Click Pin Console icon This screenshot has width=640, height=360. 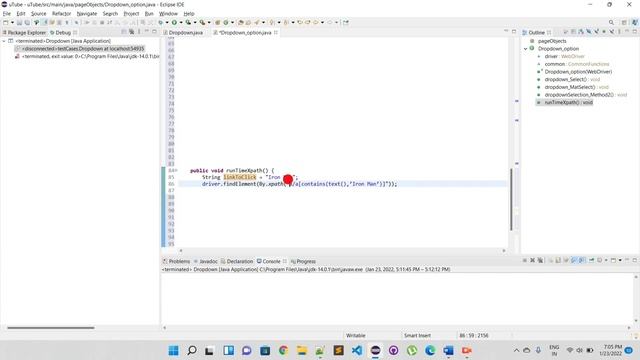[x=591, y=260]
